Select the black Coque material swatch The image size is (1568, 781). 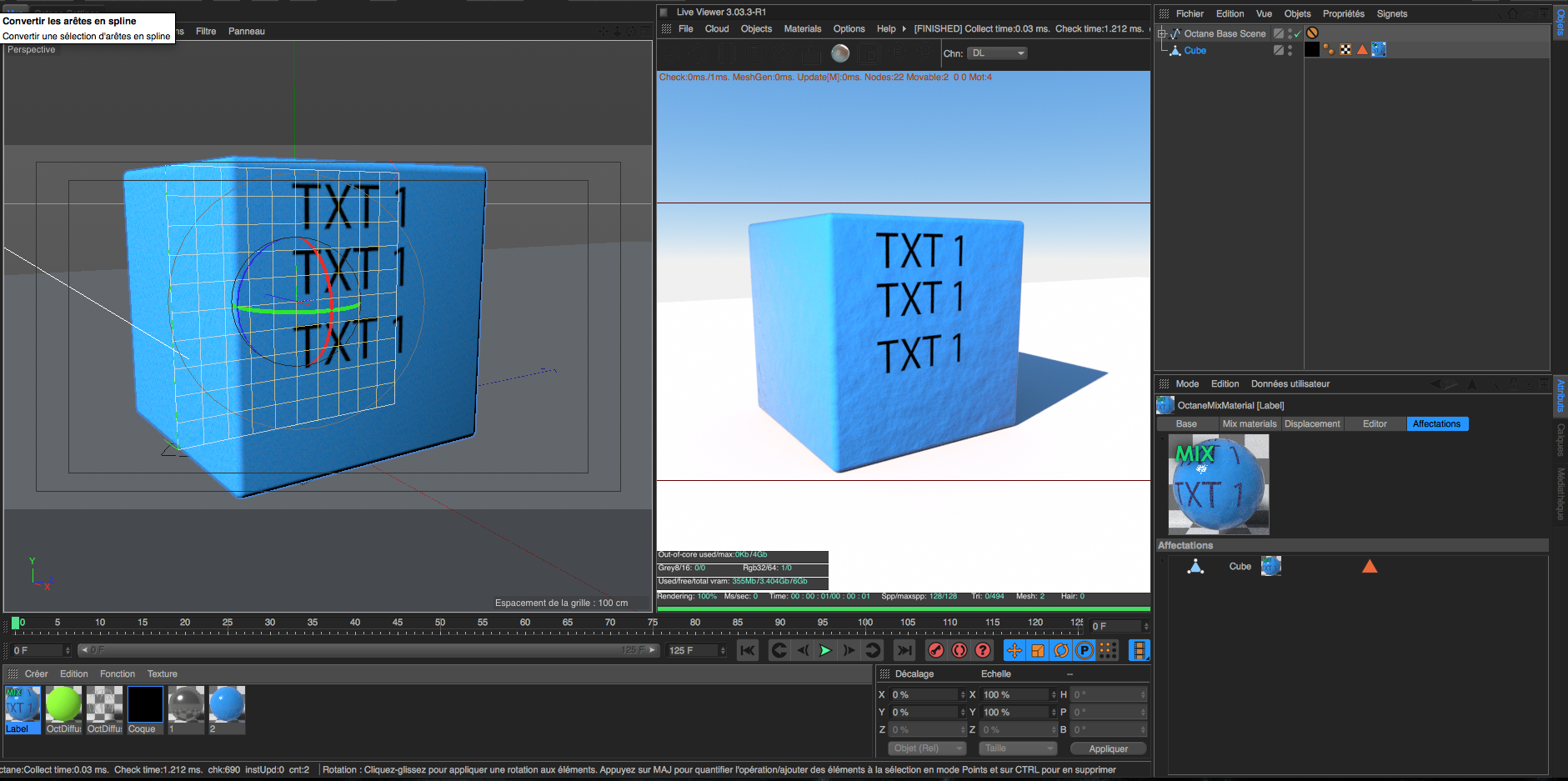point(145,710)
